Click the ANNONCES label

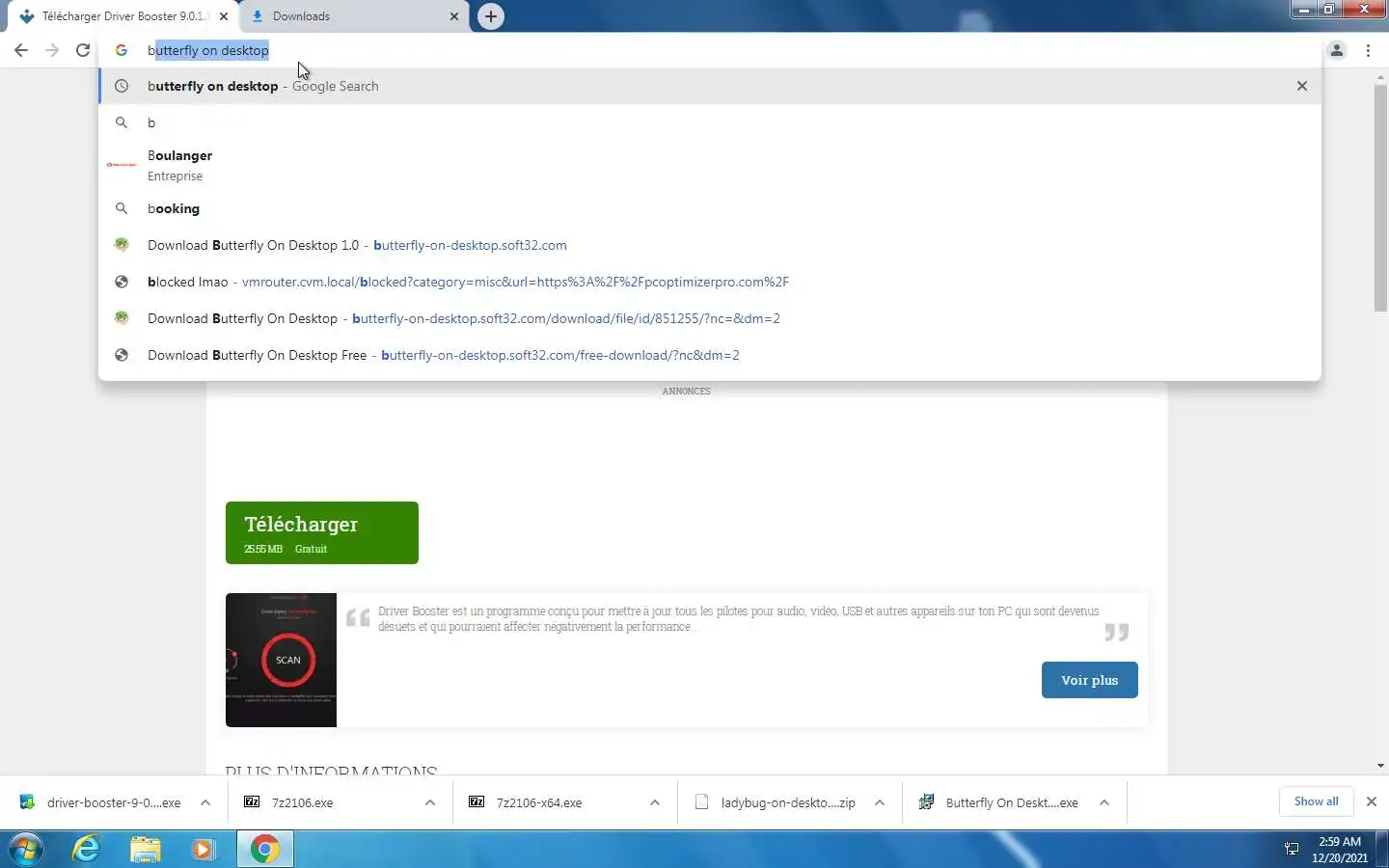(686, 391)
